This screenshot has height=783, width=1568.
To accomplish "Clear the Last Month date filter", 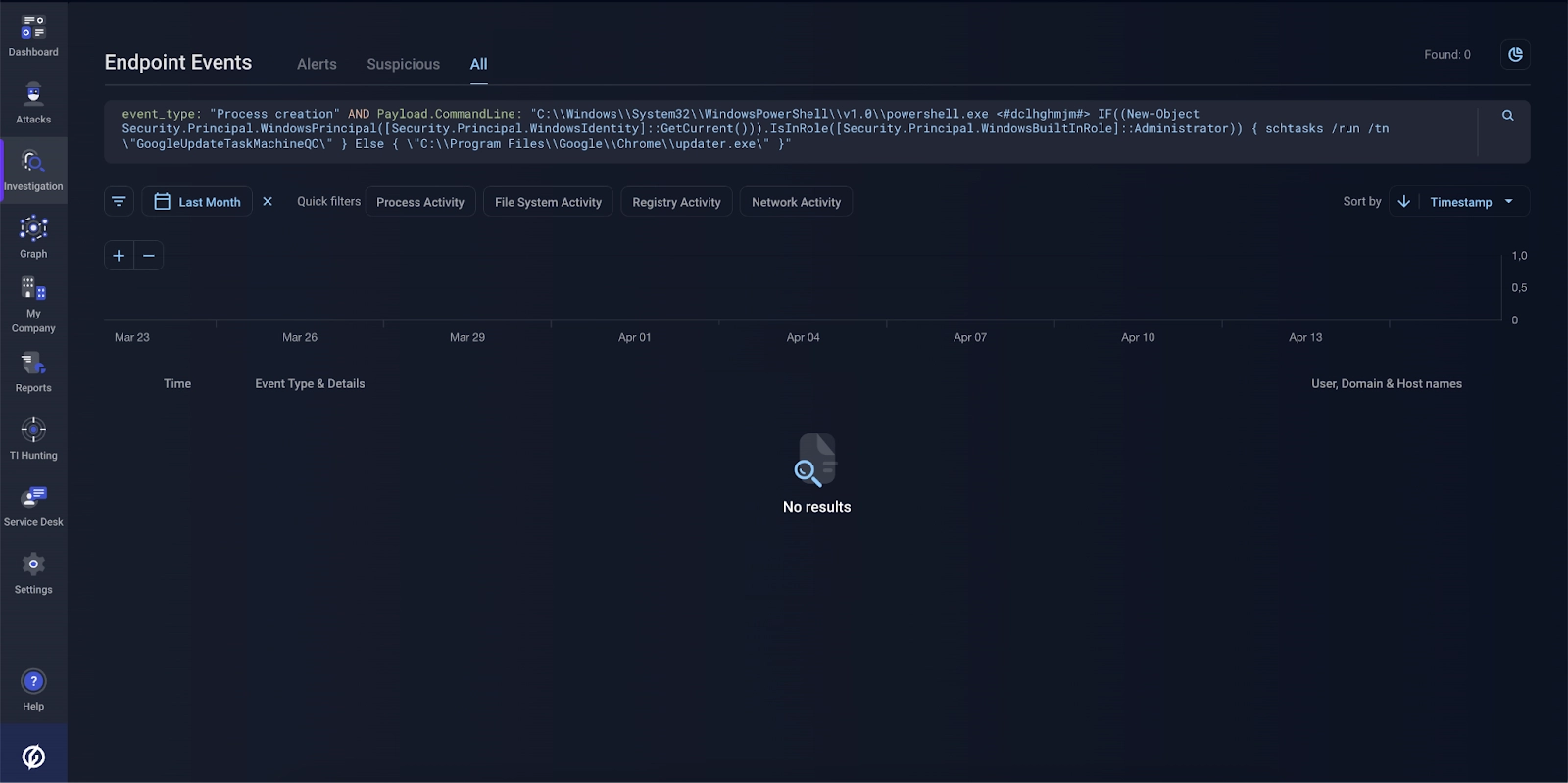I will (268, 201).
